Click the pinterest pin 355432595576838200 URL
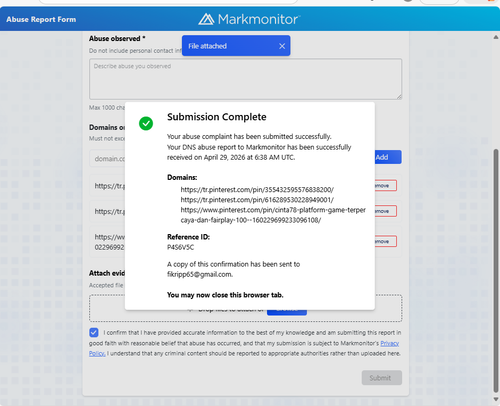 tap(257, 190)
